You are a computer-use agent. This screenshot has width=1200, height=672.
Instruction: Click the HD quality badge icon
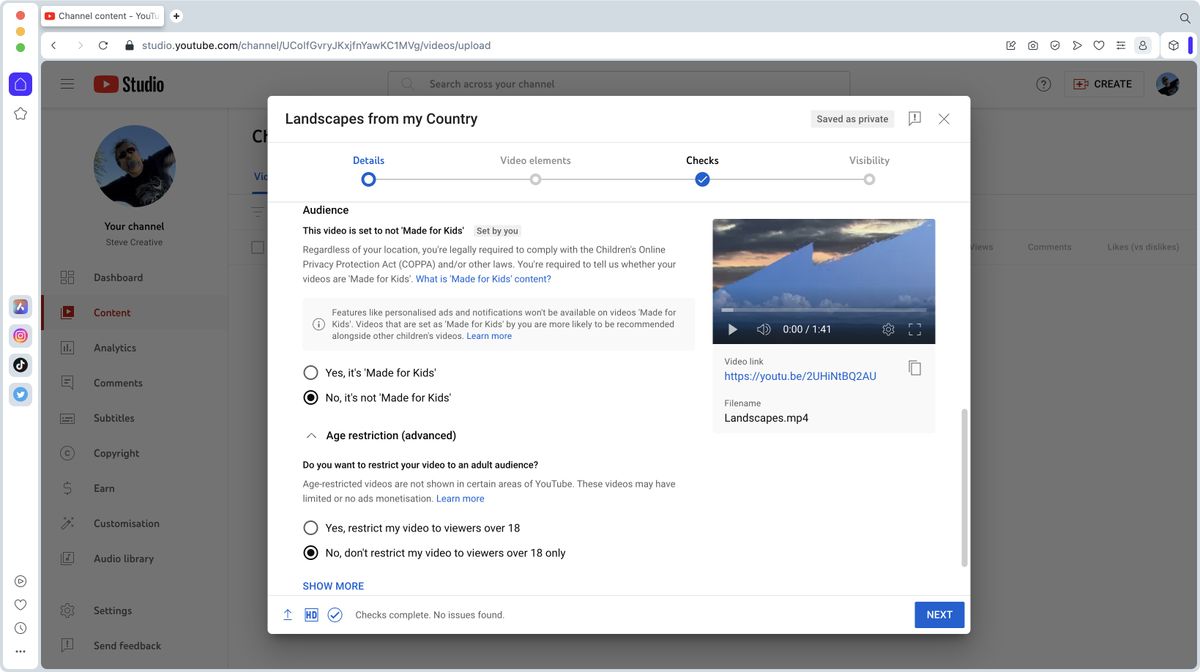pyautogui.click(x=311, y=614)
